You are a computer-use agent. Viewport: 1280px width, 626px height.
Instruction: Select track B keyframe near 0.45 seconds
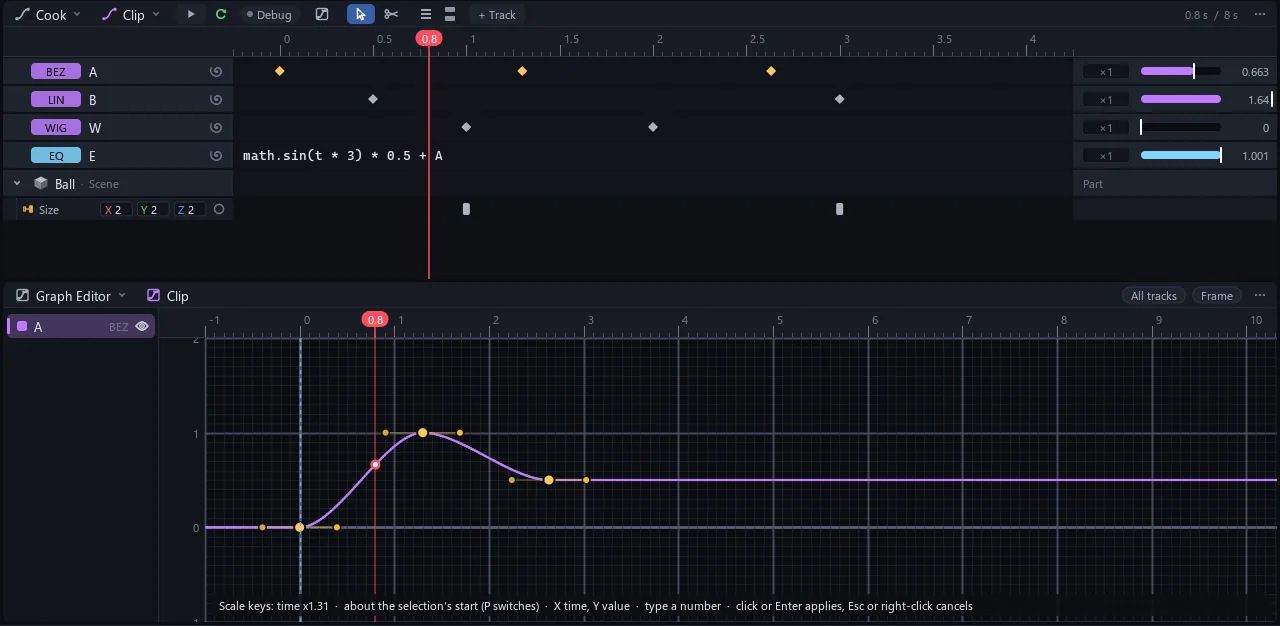pyautogui.click(x=373, y=99)
